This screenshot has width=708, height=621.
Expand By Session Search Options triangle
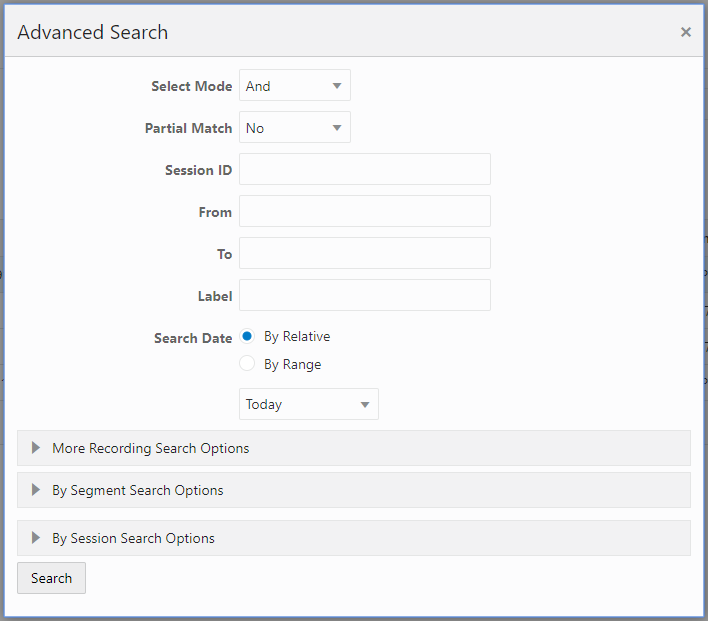point(36,538)
